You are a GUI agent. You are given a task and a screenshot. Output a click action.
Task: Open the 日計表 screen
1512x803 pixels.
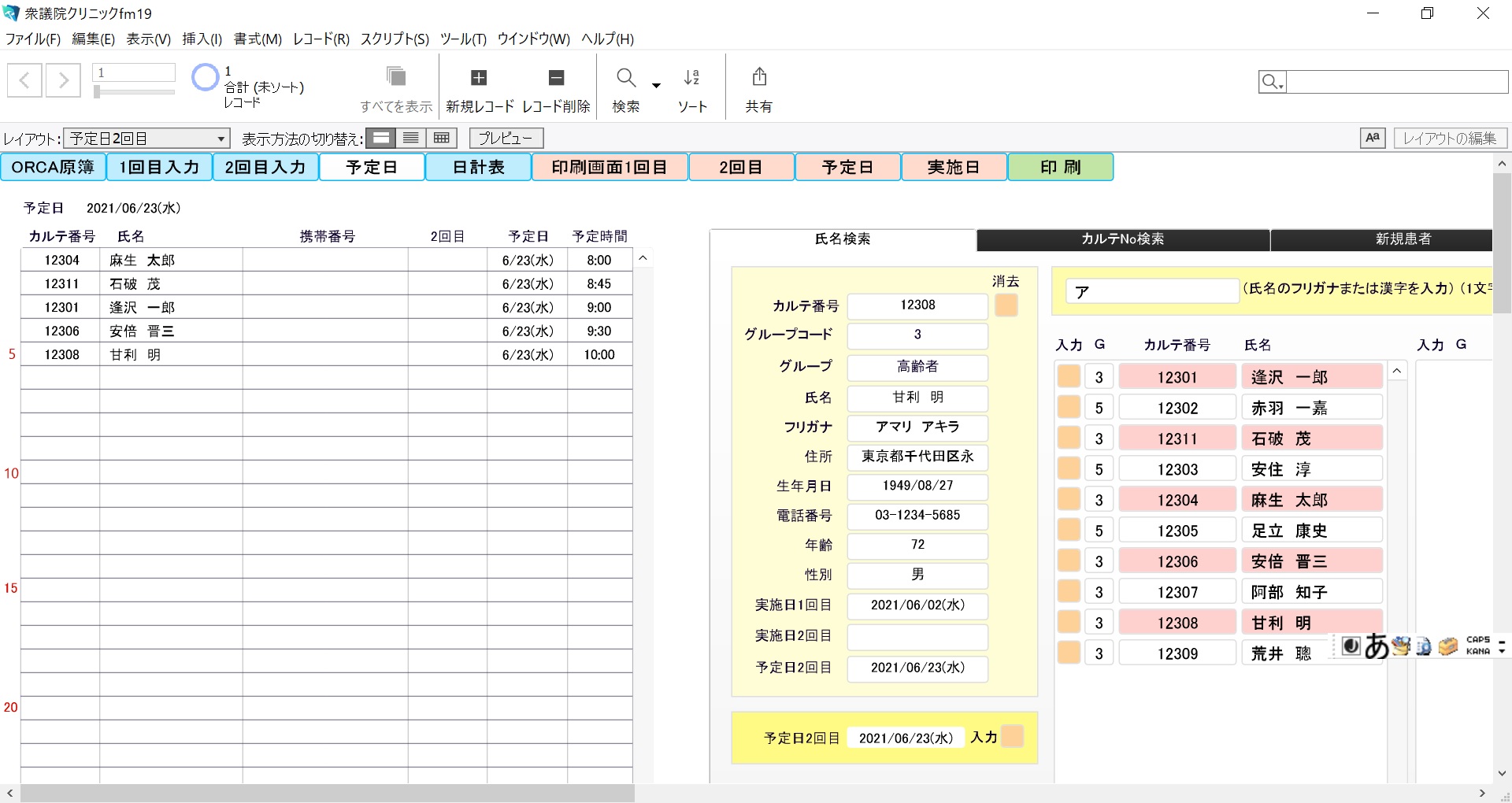coord(478,167)
